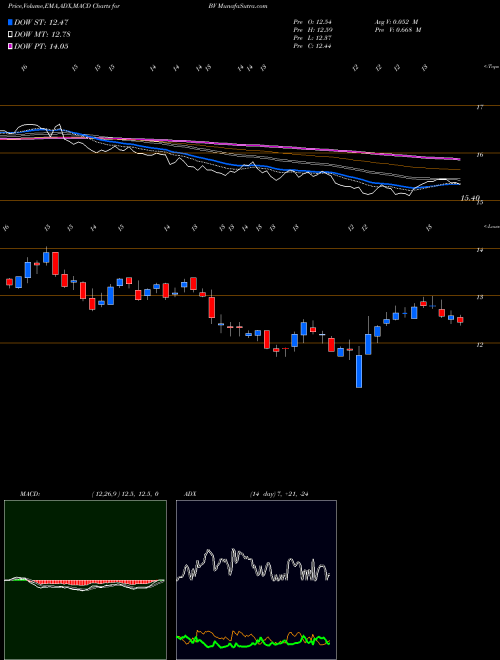Click the 'Pre H: 12.59' high value
This screenshot has height=660, width=500.
pos(313,30)
